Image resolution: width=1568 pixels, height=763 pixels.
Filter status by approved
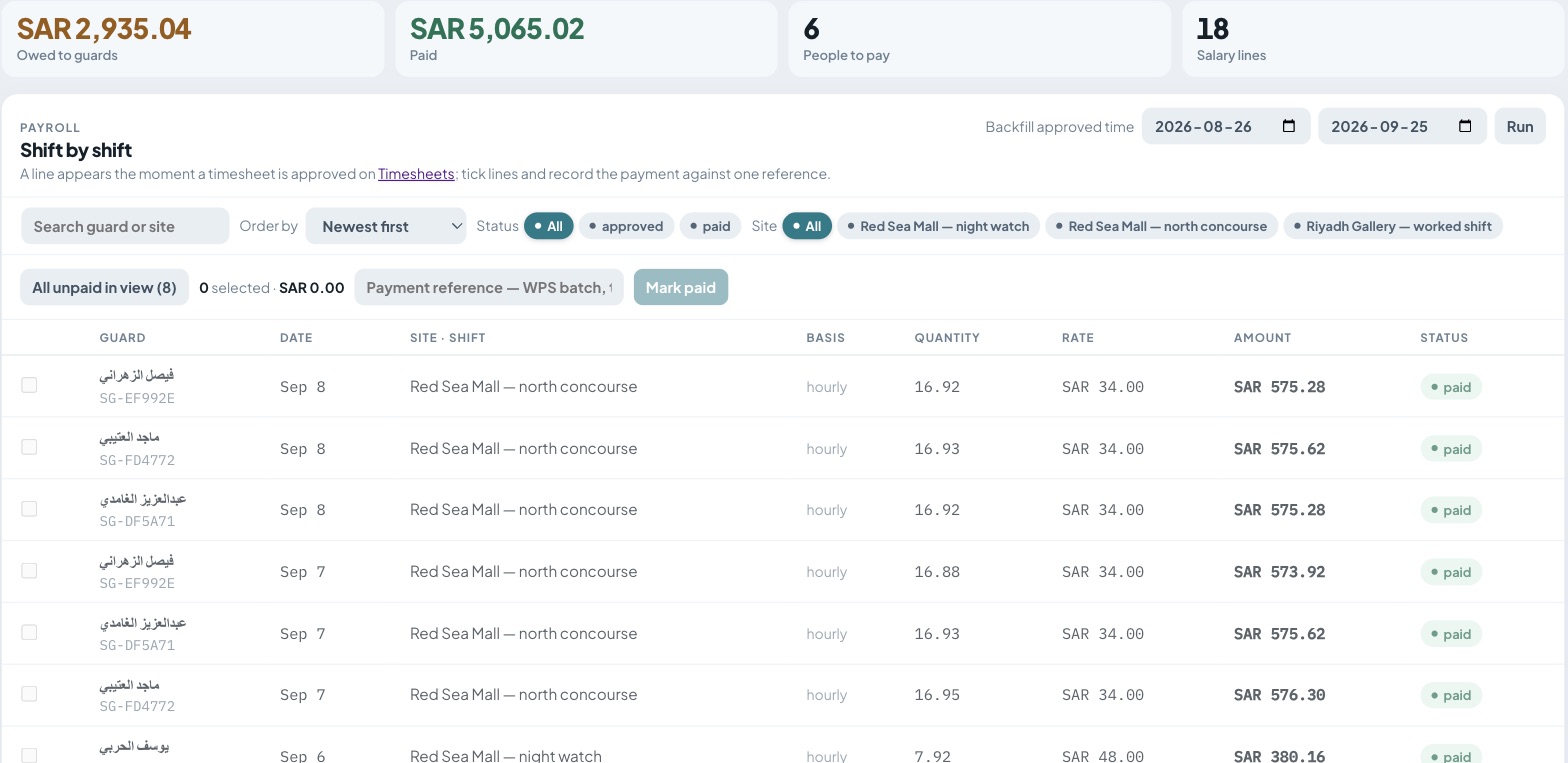click(626, 226)
